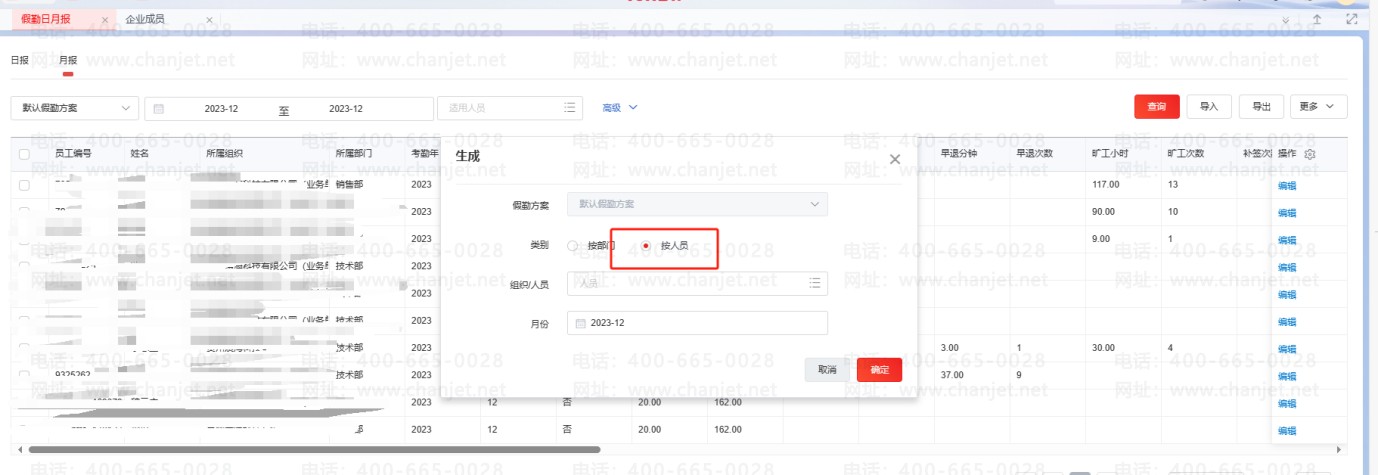Screen dimensions: 1378x475
Task: Click 取消 in the 生成 dialog
Action: 827,370
